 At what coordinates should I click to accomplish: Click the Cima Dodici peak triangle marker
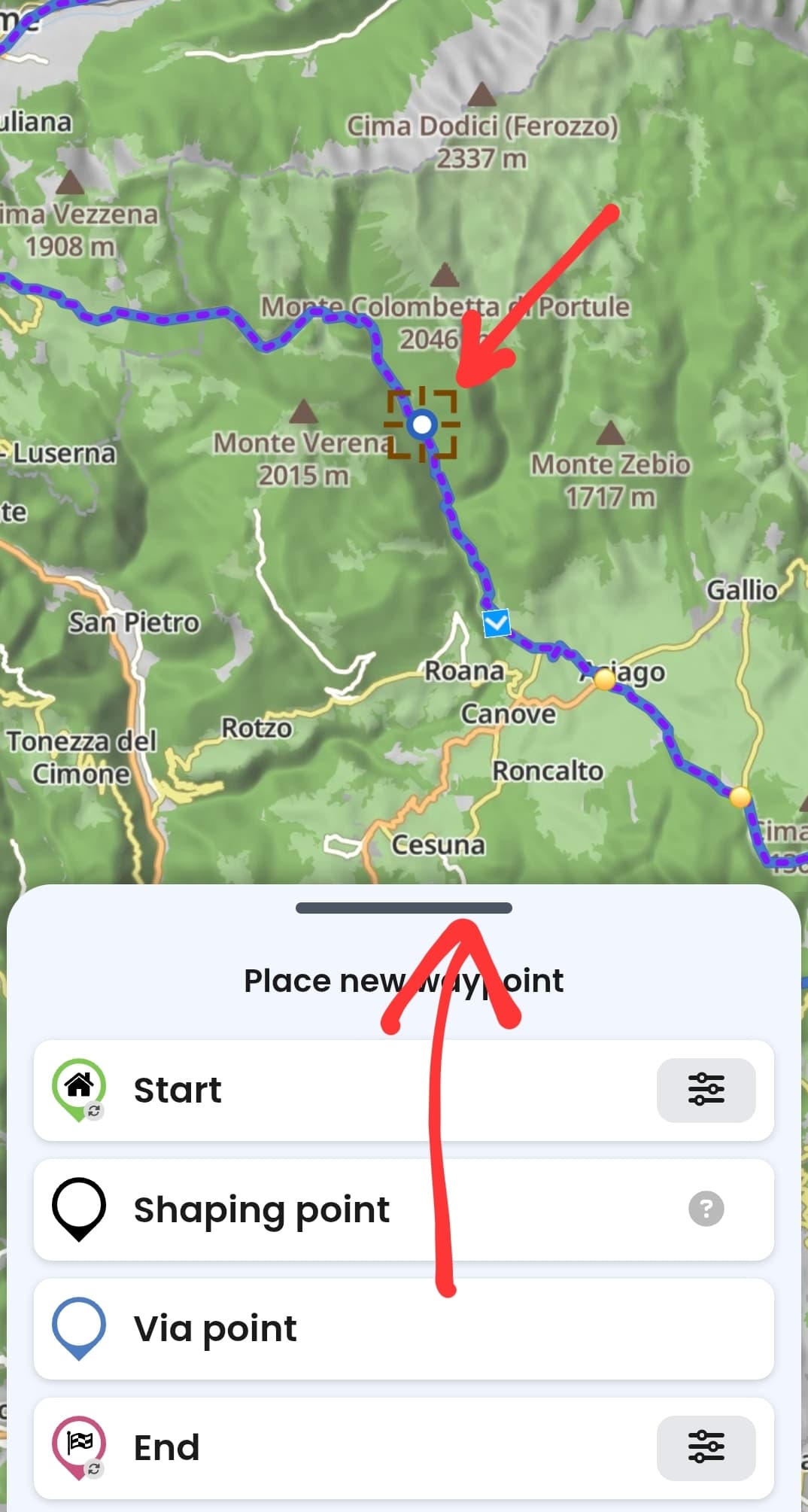481,94
